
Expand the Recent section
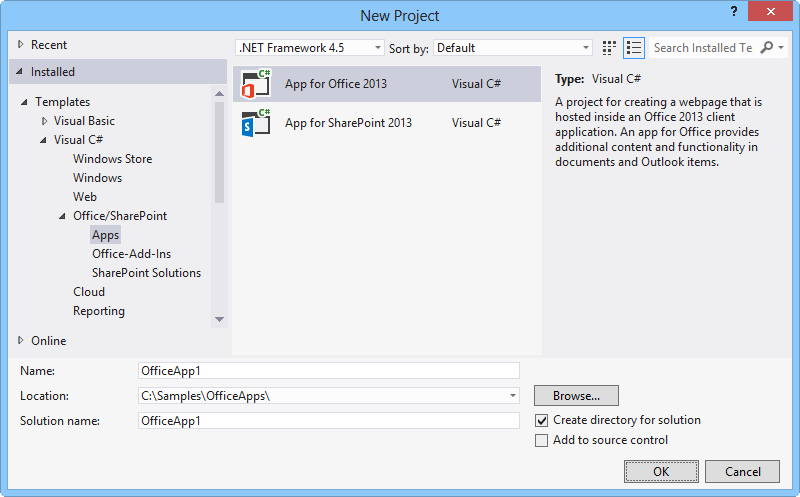click(20, 44)
